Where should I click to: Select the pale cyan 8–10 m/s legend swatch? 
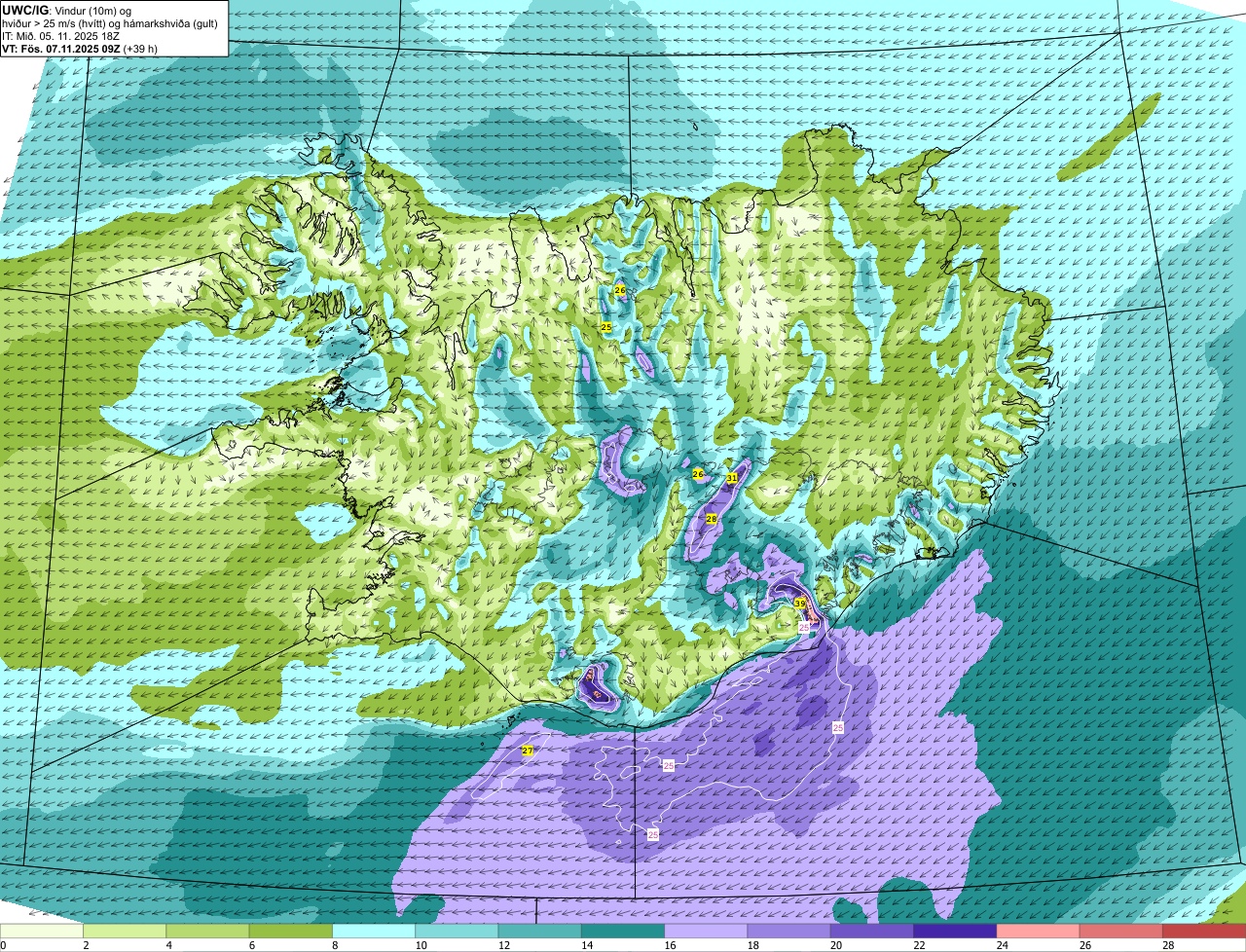click(374, 931)
